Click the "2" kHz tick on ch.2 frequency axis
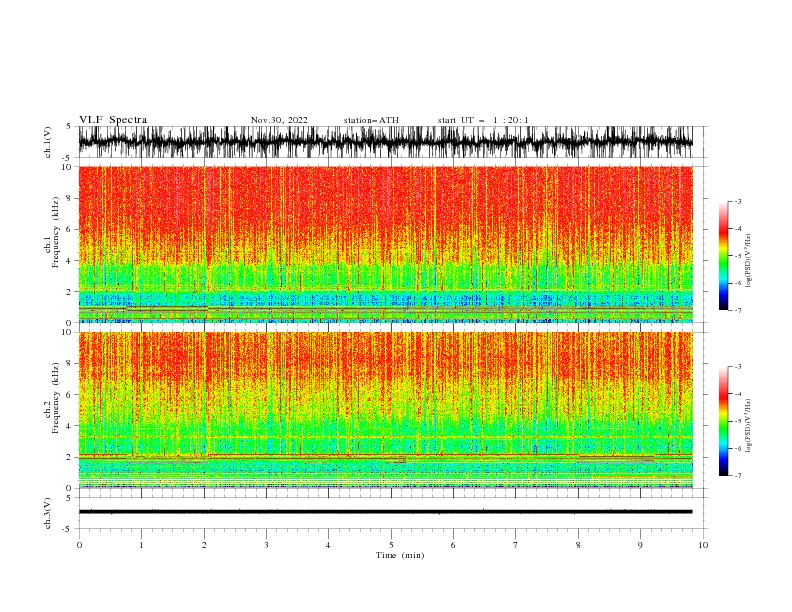The image size is (792, 612). [70, 457]
